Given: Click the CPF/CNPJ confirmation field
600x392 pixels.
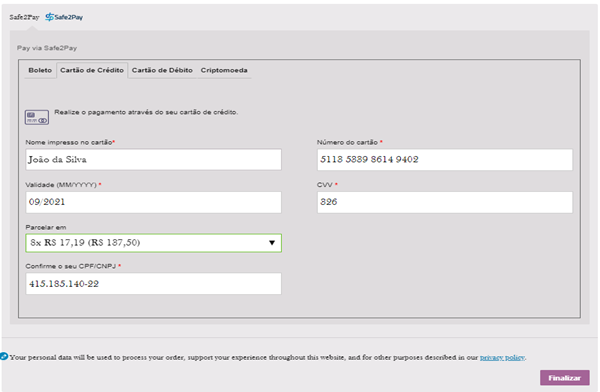Looking at the screenshot, I should click(153, 284).
